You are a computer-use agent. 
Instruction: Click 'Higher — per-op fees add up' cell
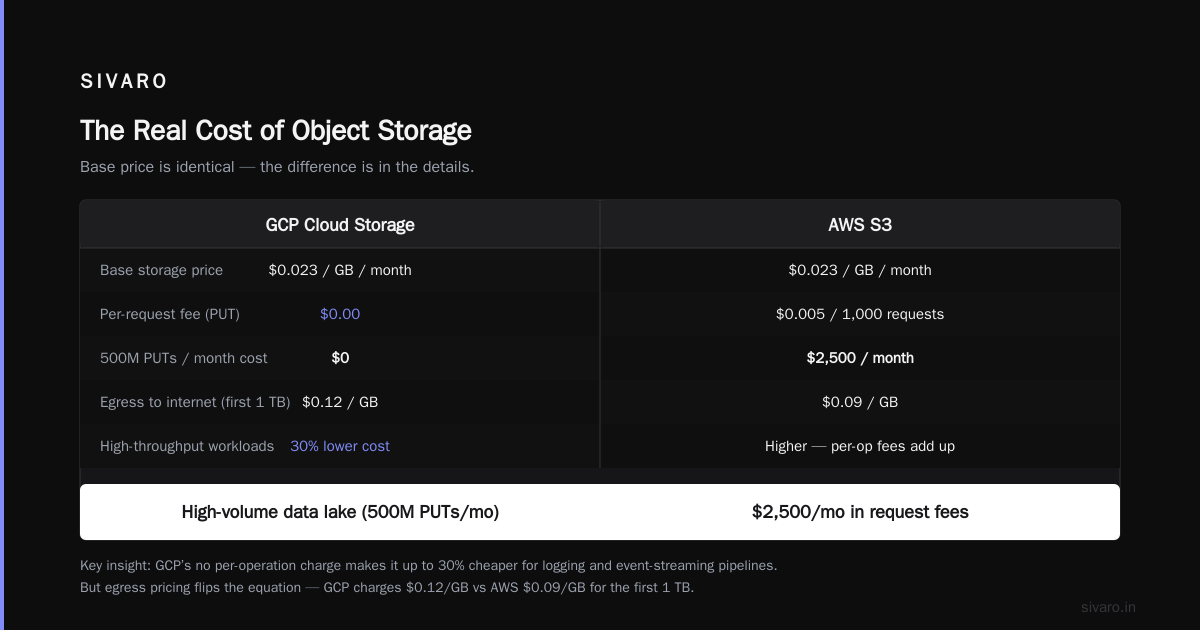(x=860, y=446)
